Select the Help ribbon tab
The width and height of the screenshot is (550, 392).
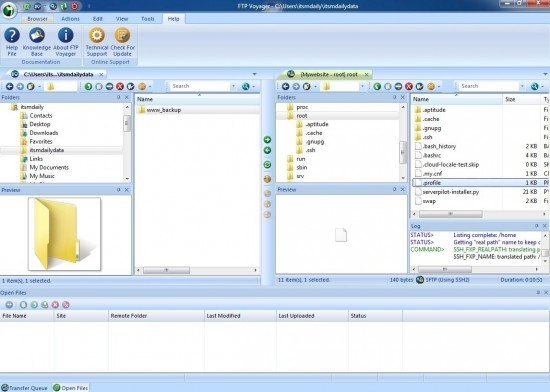click(174, 19)
